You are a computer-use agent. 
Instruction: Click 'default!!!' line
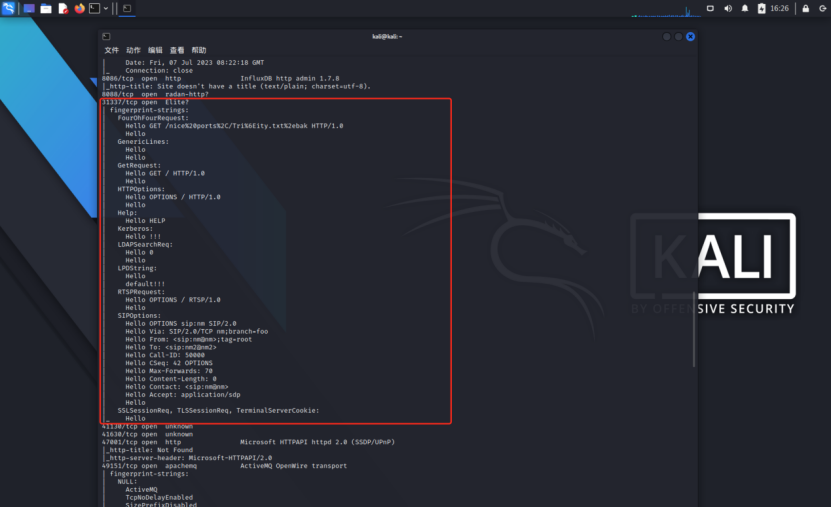click(x=145, y=284)
